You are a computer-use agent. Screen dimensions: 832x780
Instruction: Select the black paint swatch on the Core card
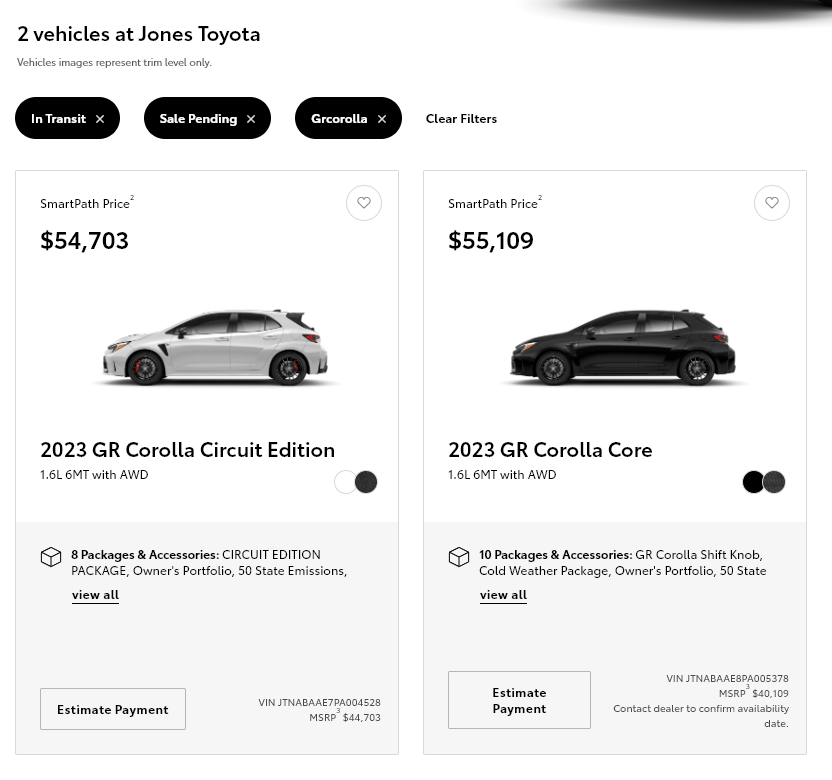pyautogui.click(x=753, y=482)
